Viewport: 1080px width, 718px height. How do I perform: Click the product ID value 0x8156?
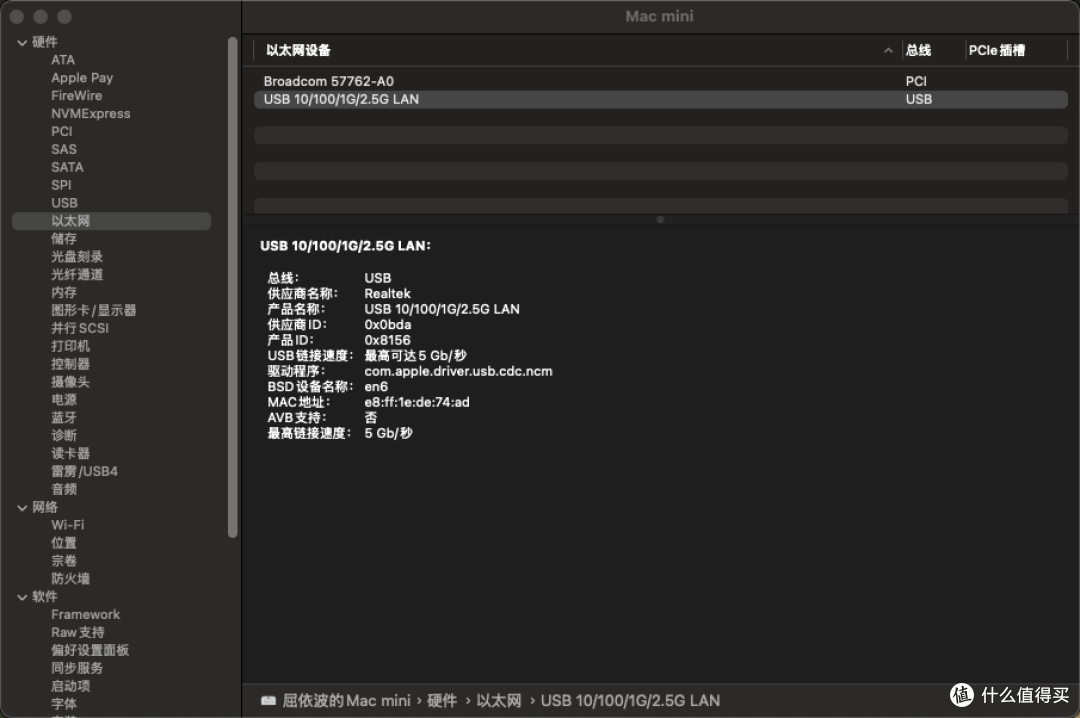[x=387, y=340]
